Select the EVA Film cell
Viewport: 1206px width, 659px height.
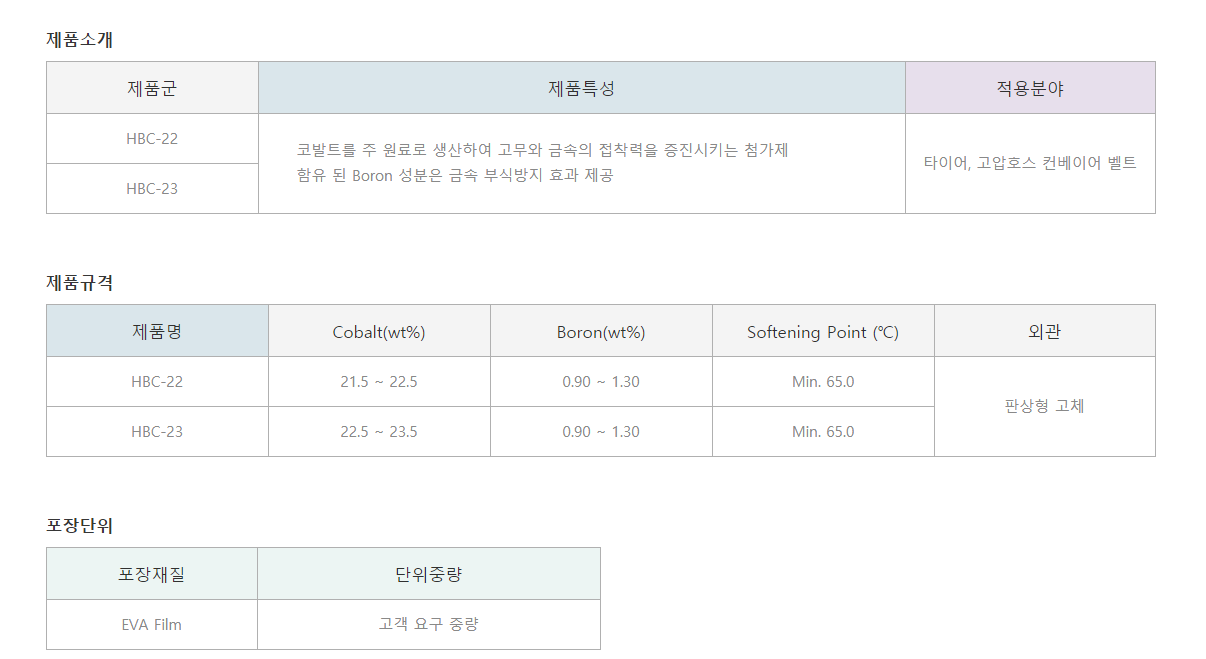point(152,625)
